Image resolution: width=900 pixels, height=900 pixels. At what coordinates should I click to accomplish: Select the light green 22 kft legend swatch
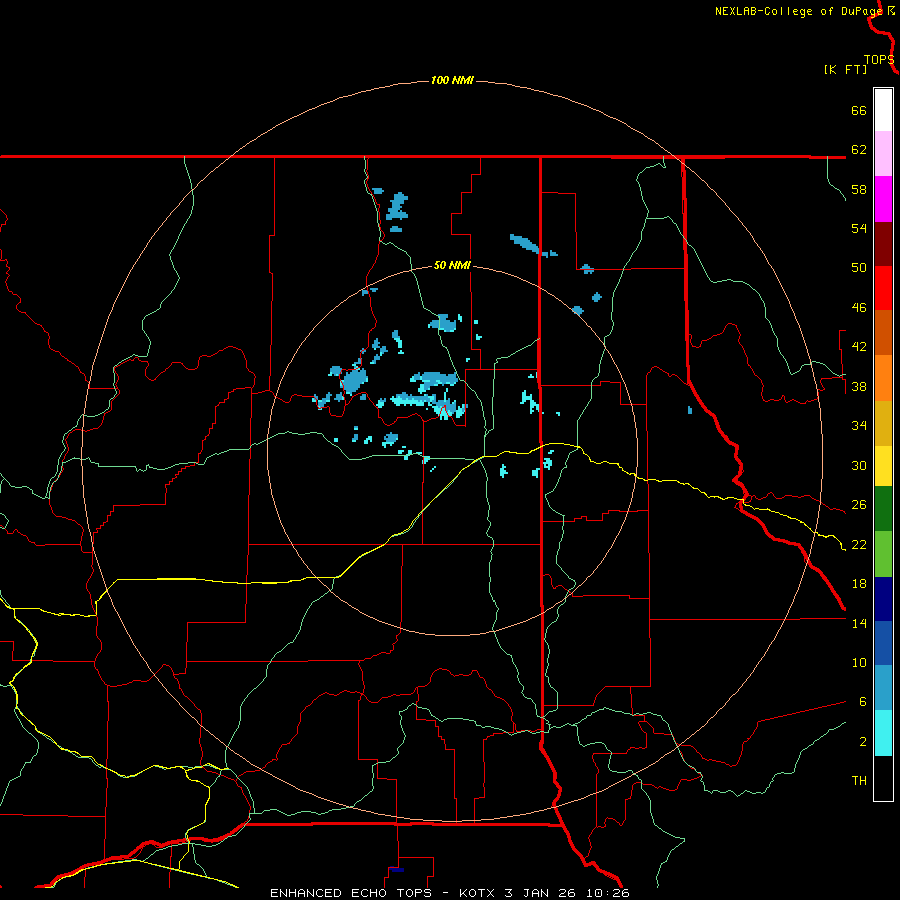(x=883, y=554)
